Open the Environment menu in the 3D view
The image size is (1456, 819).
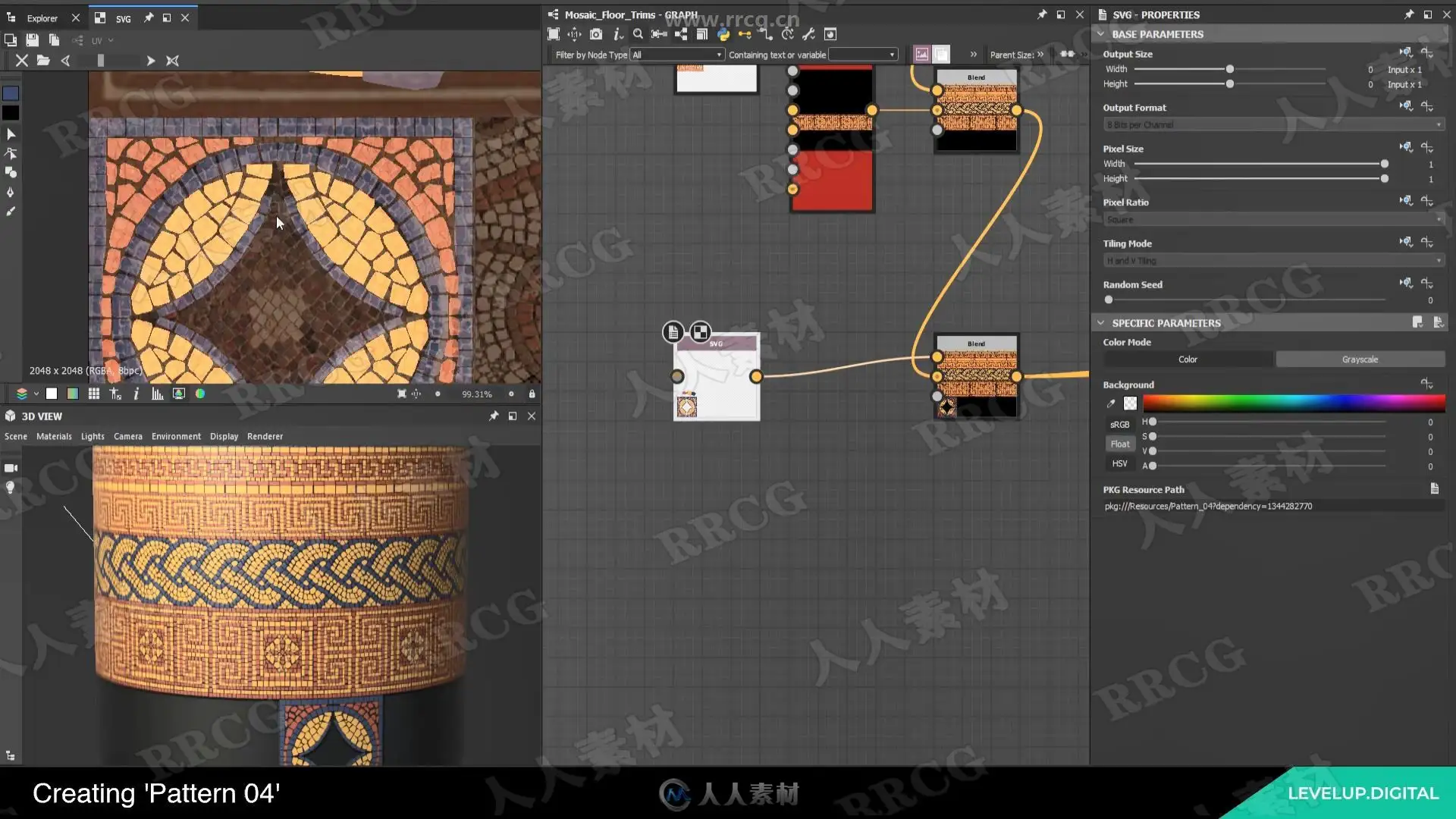click(176, 436)
